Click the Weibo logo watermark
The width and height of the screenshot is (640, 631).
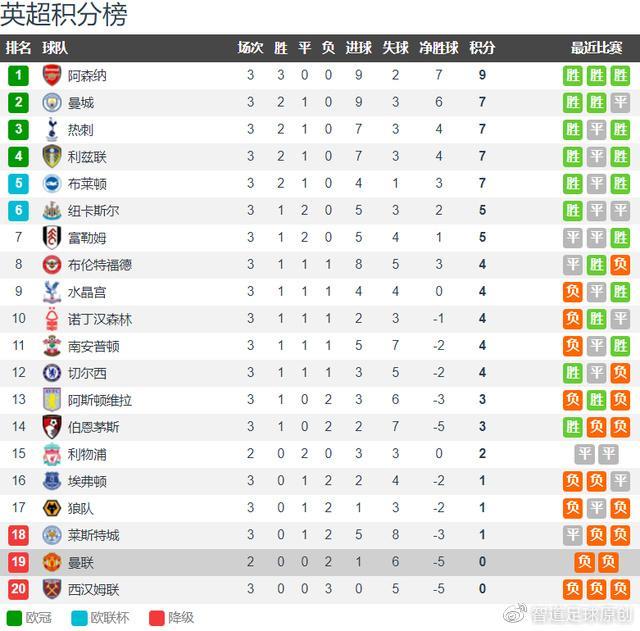click(515, 613)
